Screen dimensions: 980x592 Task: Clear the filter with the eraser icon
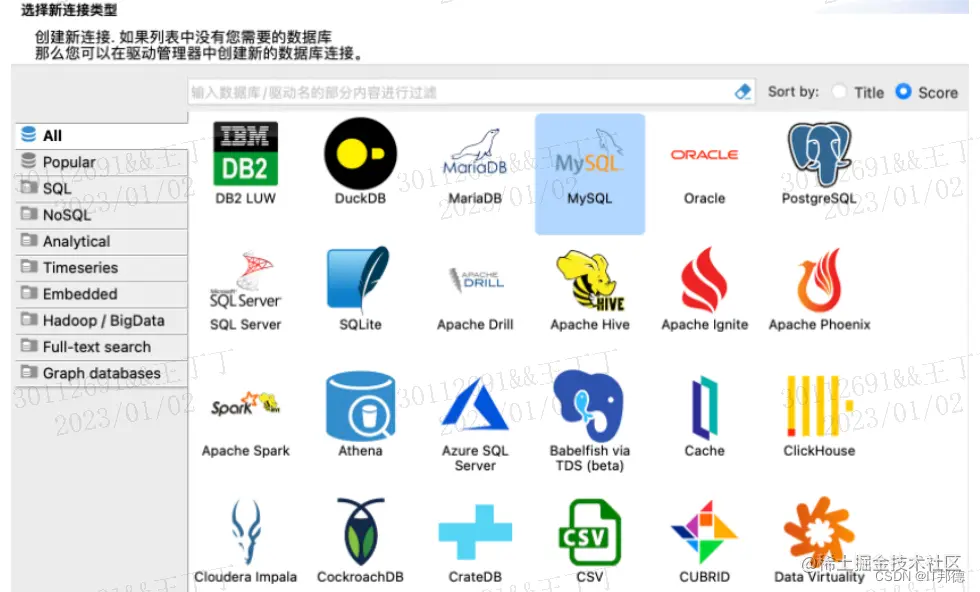742,92
